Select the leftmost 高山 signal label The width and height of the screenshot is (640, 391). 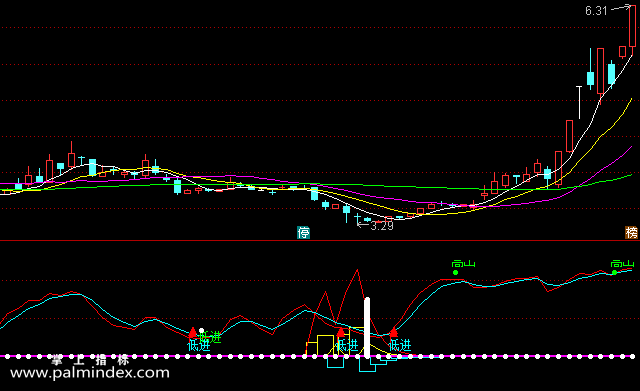464,264
